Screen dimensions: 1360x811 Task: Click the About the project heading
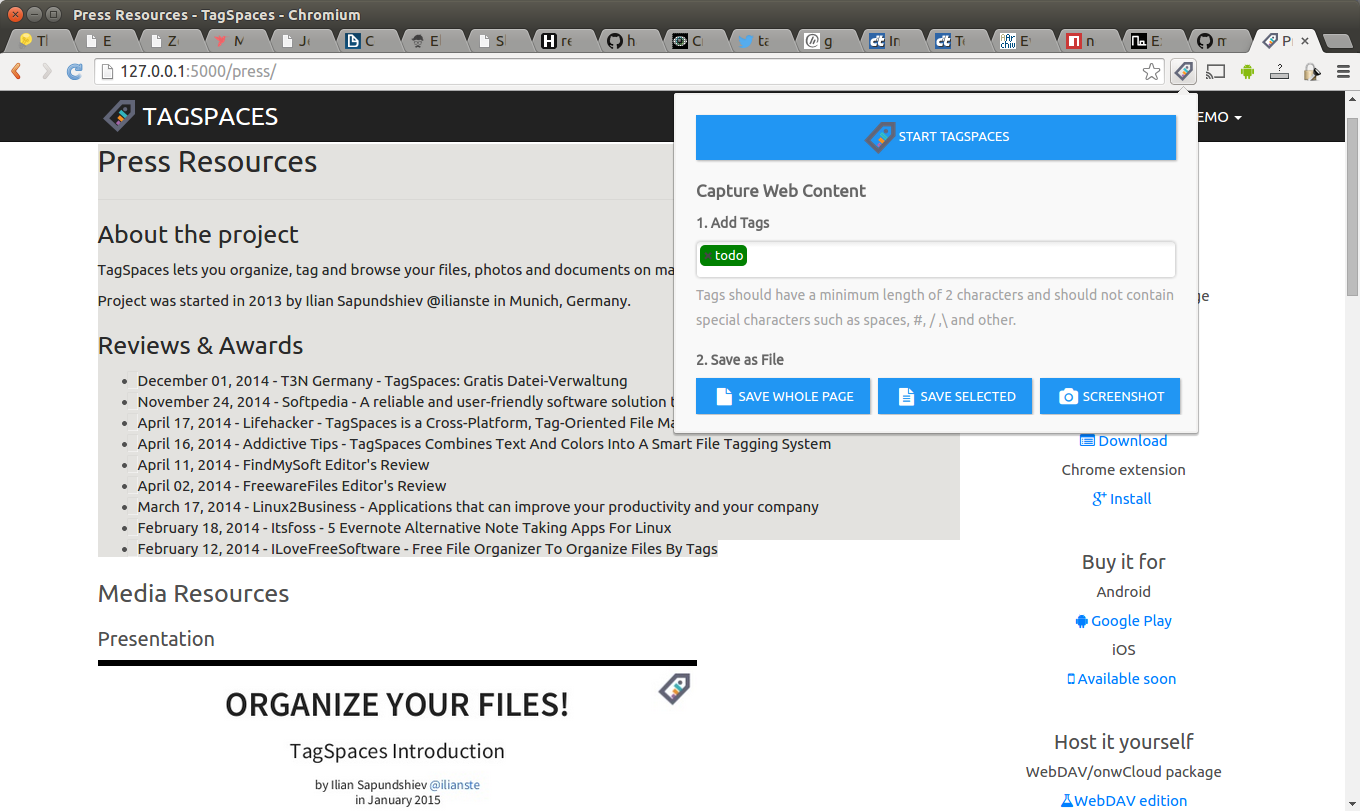click(x=198, y=235)
